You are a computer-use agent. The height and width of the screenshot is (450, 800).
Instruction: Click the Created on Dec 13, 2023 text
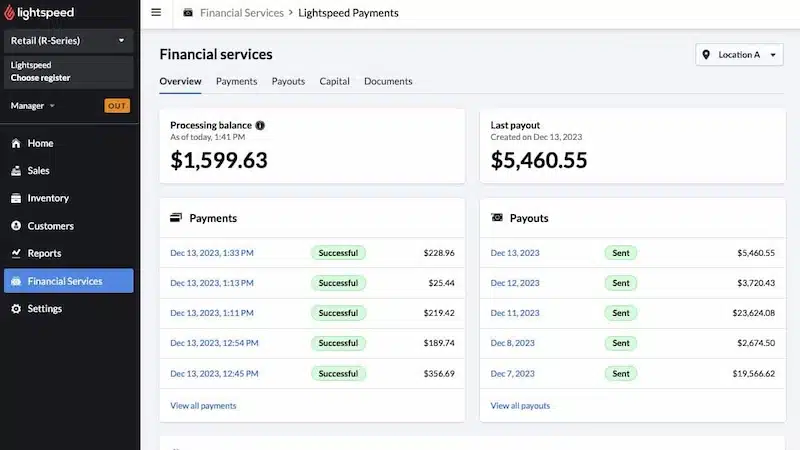point(536,137)
